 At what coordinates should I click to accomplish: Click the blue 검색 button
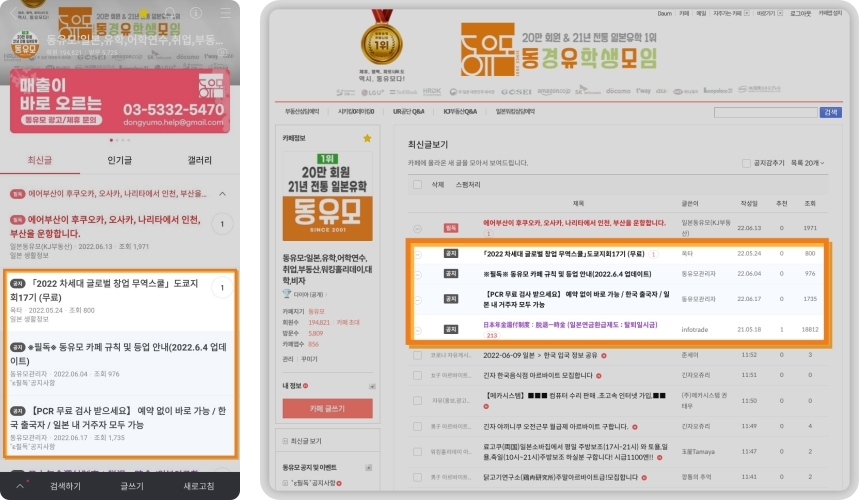831,112
